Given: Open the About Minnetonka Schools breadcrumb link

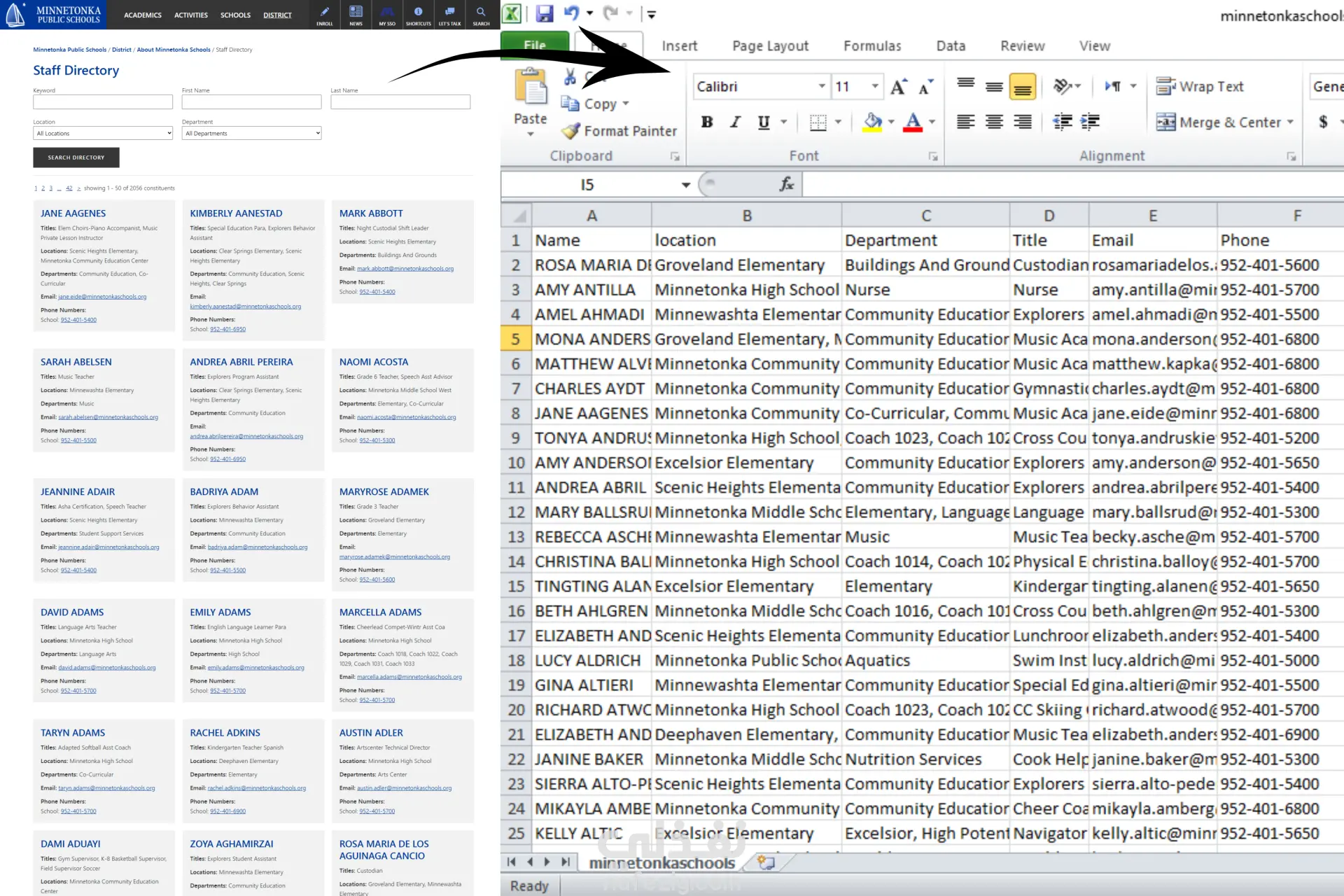Looking at the screenshot, I should pyautogui.click(x=174, y=50).
